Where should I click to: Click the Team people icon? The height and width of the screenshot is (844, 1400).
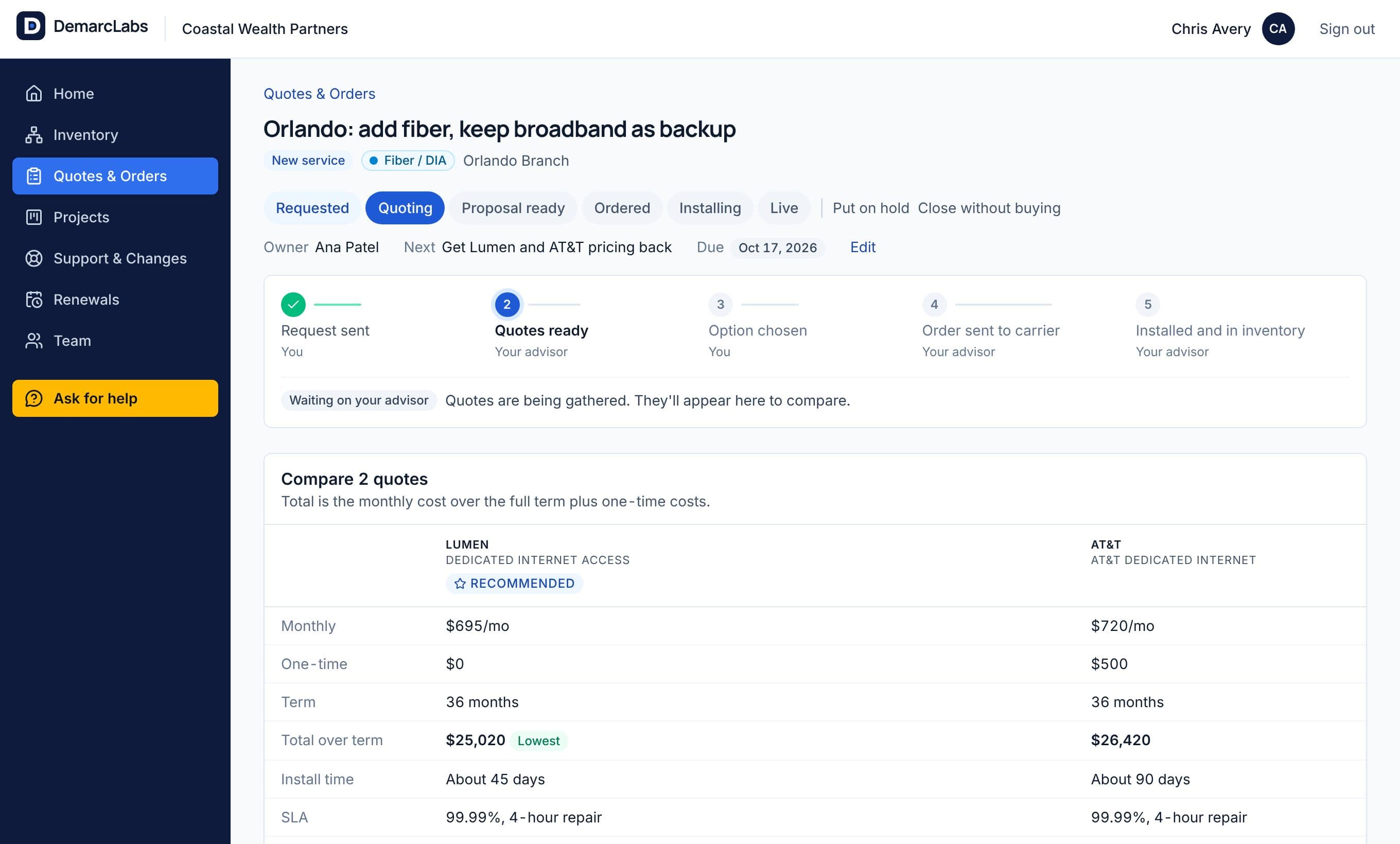pos(34,341)
